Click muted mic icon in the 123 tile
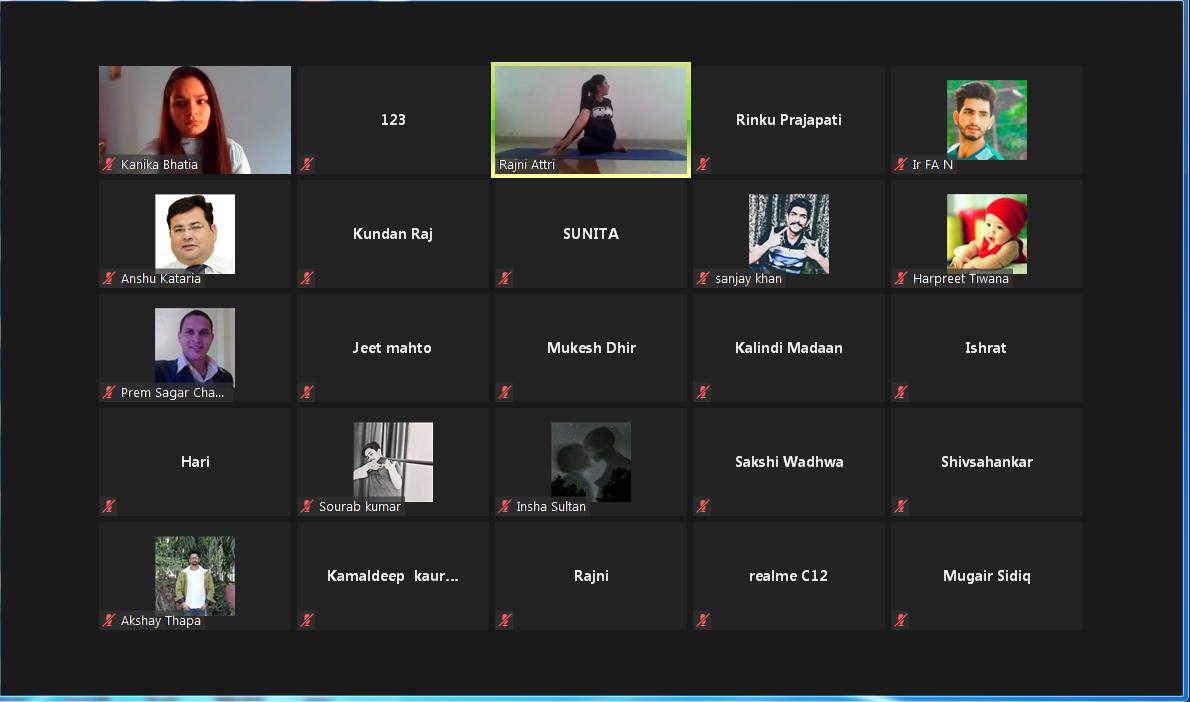This screenshot has height=702, width=1190. (307, 164)
